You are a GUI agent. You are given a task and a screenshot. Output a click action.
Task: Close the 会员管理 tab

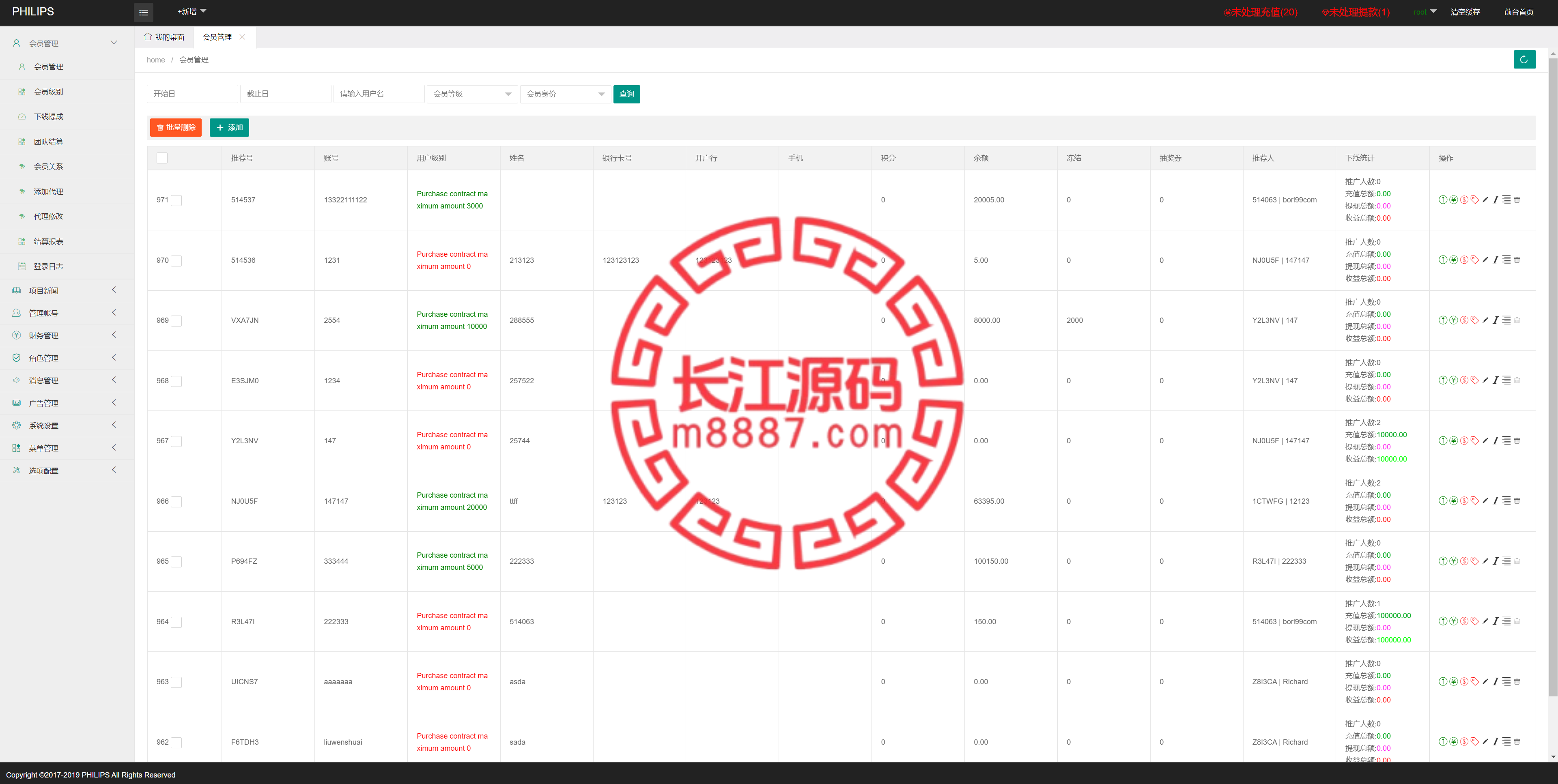pyautogui.click(x=243, y=37)
